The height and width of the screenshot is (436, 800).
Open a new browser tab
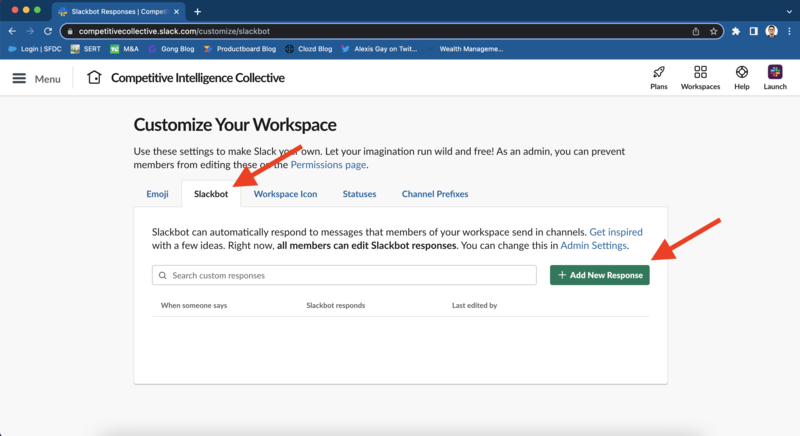[x=197, y=11]
